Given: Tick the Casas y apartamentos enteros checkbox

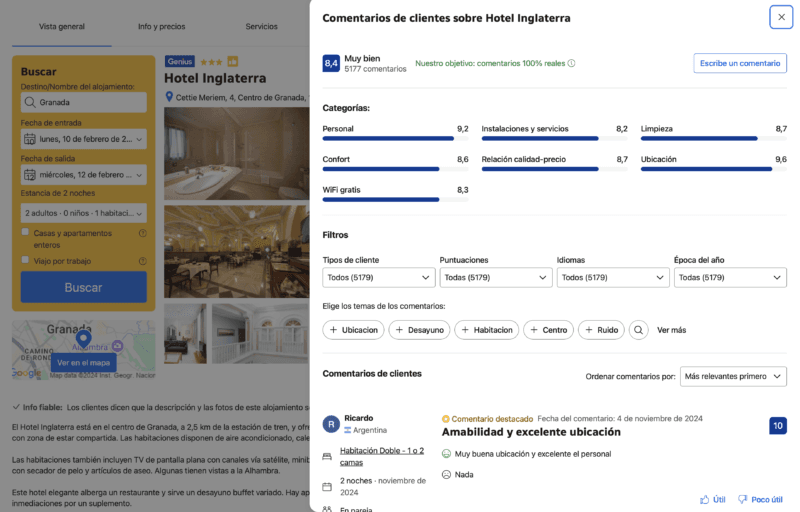Looking at the screenshot, I should click(x=25, y=232).
